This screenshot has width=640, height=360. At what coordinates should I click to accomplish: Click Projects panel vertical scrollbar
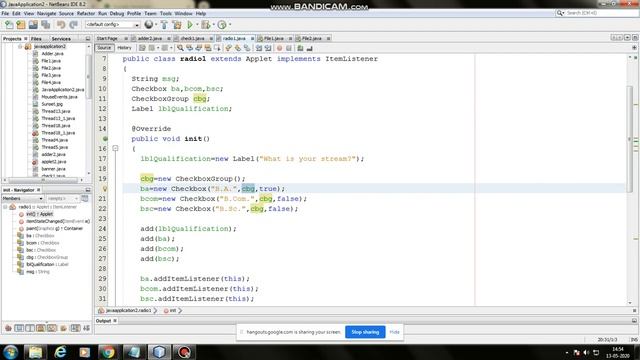[x=88, y=78]
